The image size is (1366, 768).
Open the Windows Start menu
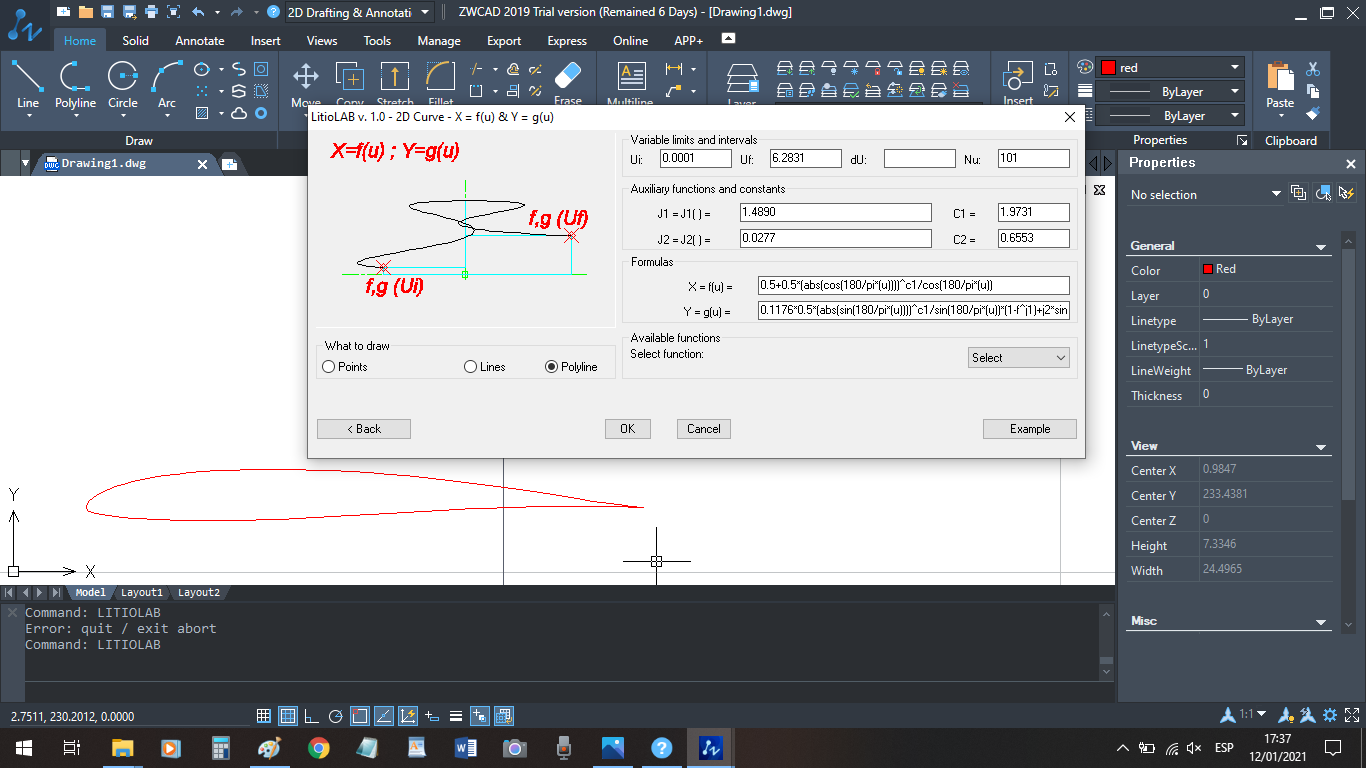23,747
